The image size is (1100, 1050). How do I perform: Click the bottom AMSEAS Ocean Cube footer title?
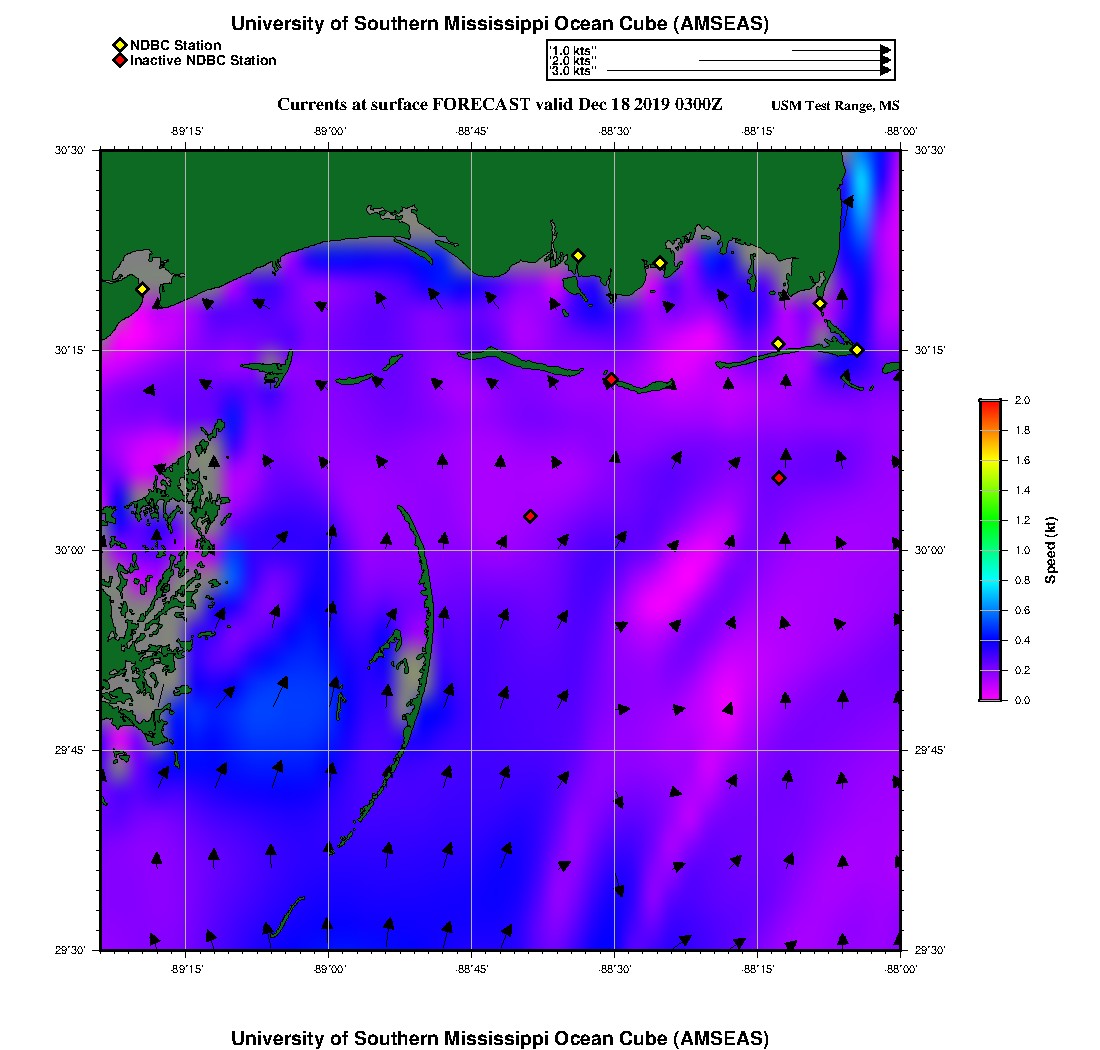pyautogui.click(x=499, y=1038)
